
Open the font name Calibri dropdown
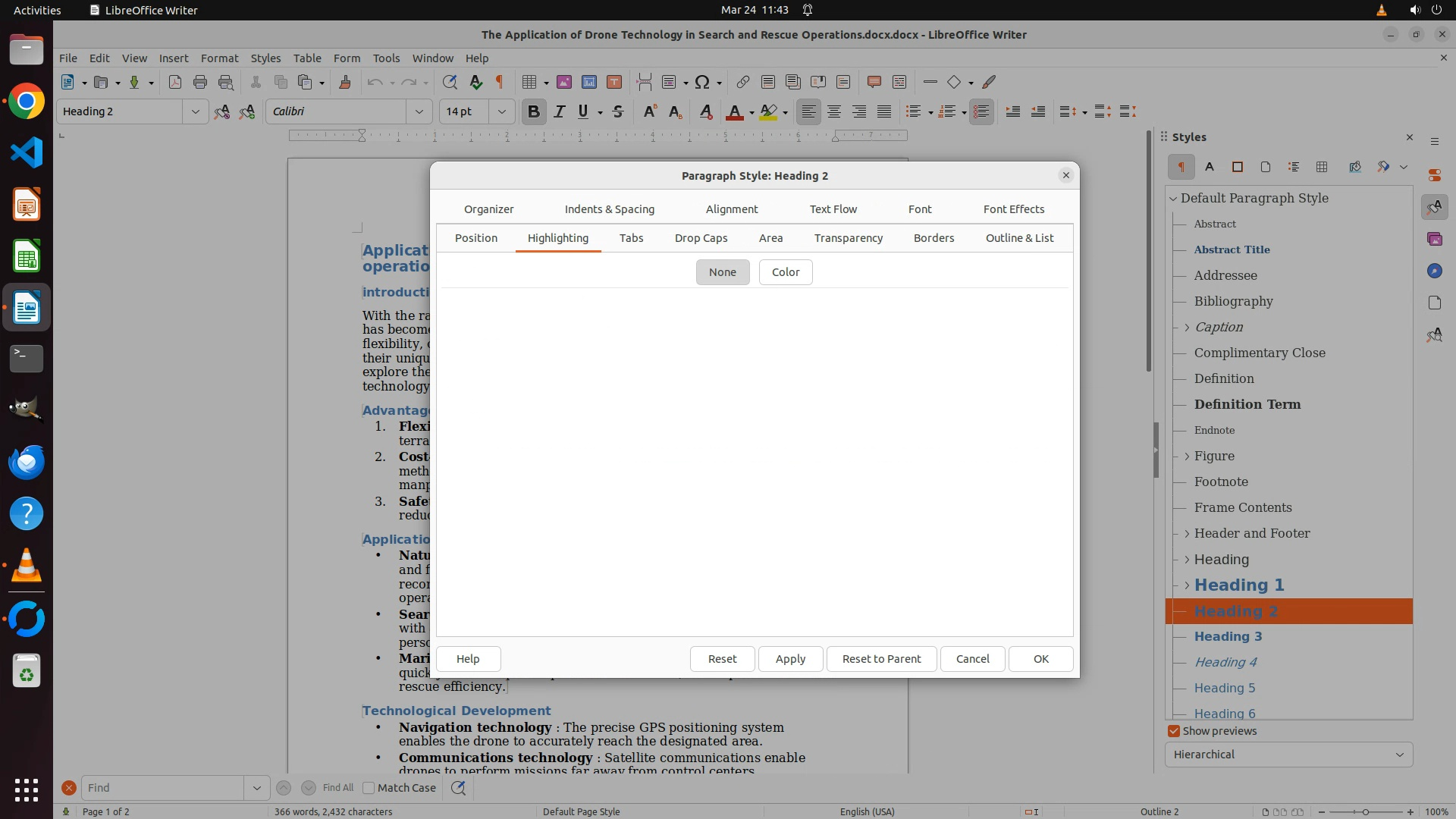point(419,111)
